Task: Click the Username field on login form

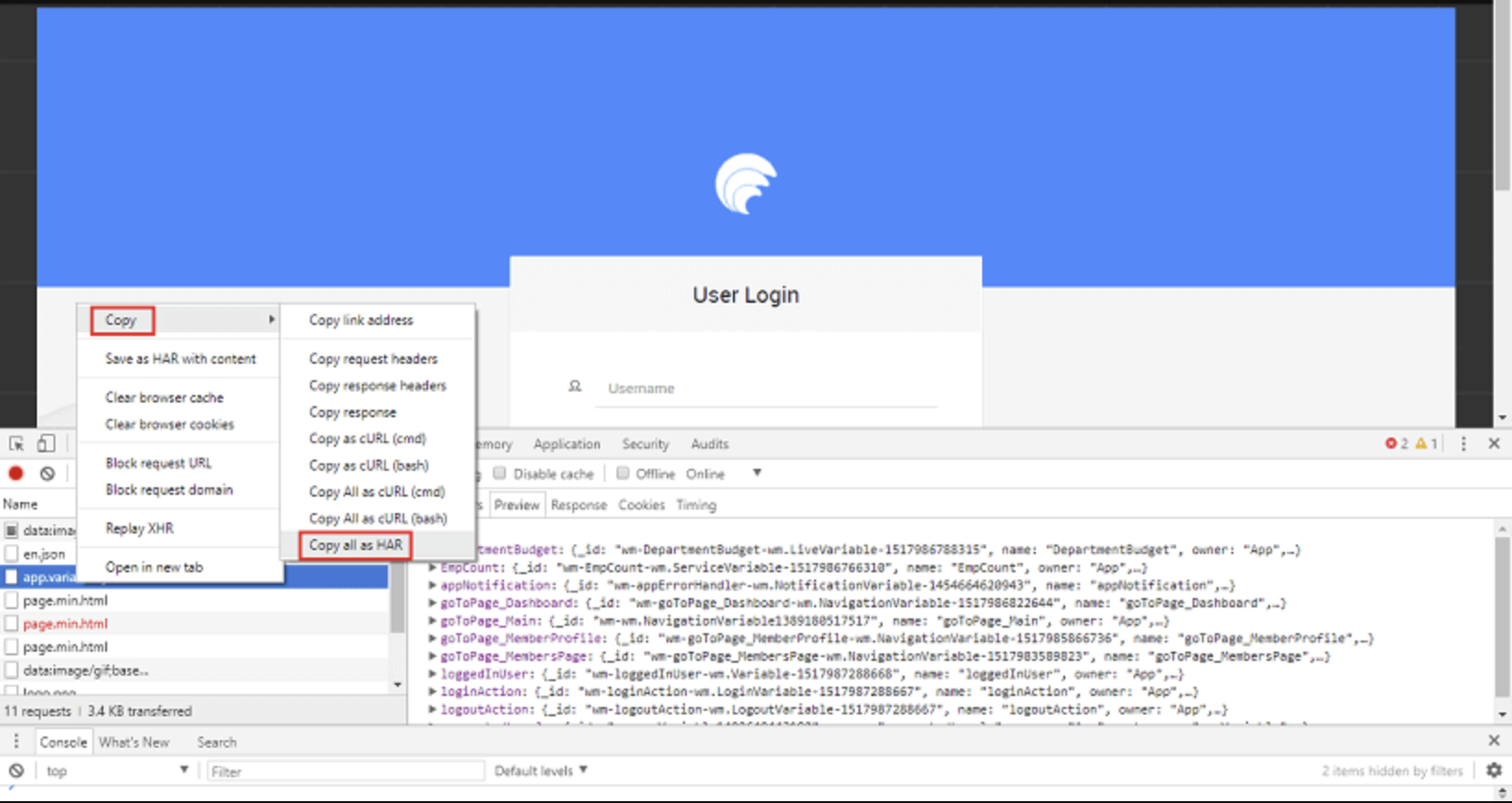Action: click(x=771, y=389)
